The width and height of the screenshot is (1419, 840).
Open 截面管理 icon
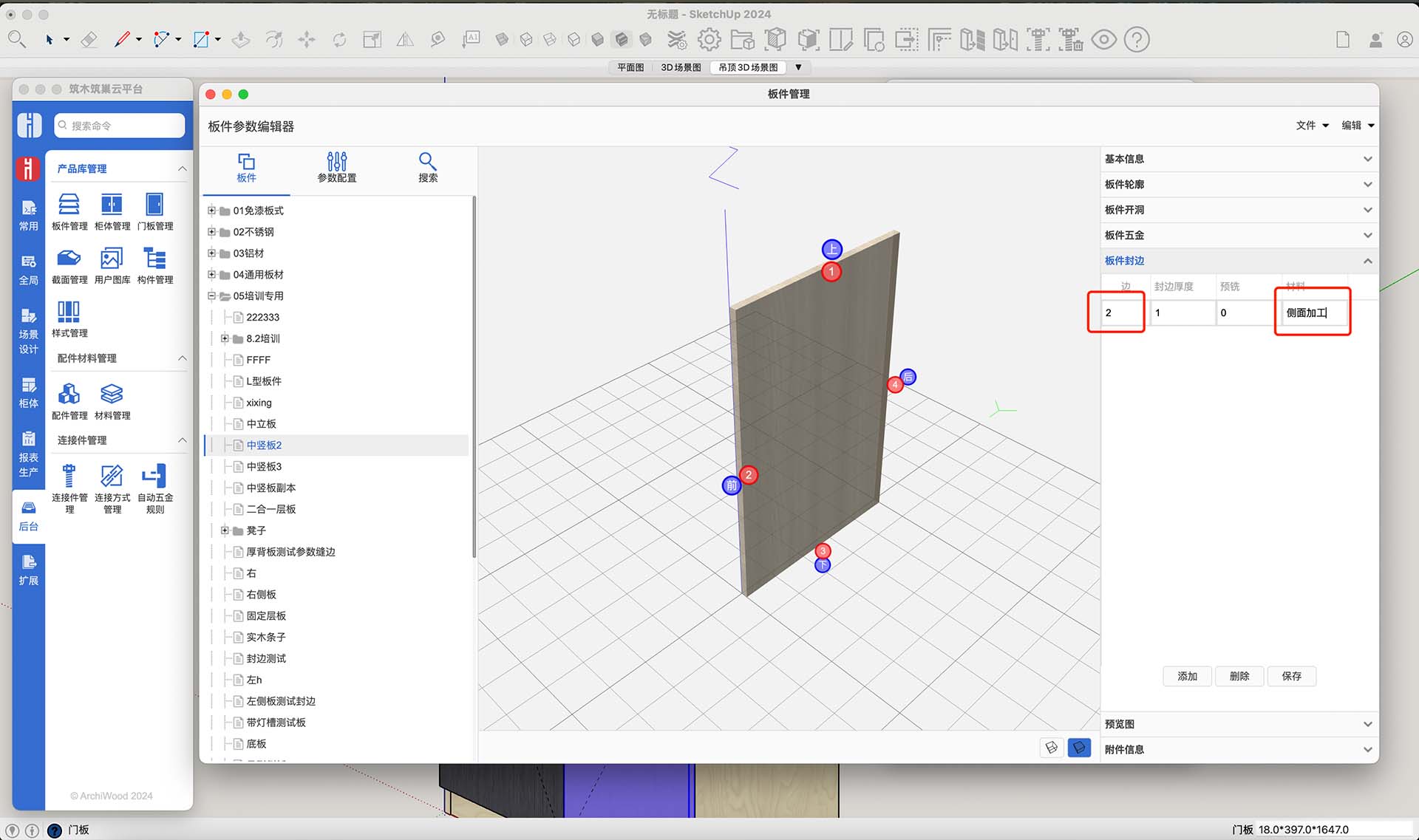[x=69, y=266]
